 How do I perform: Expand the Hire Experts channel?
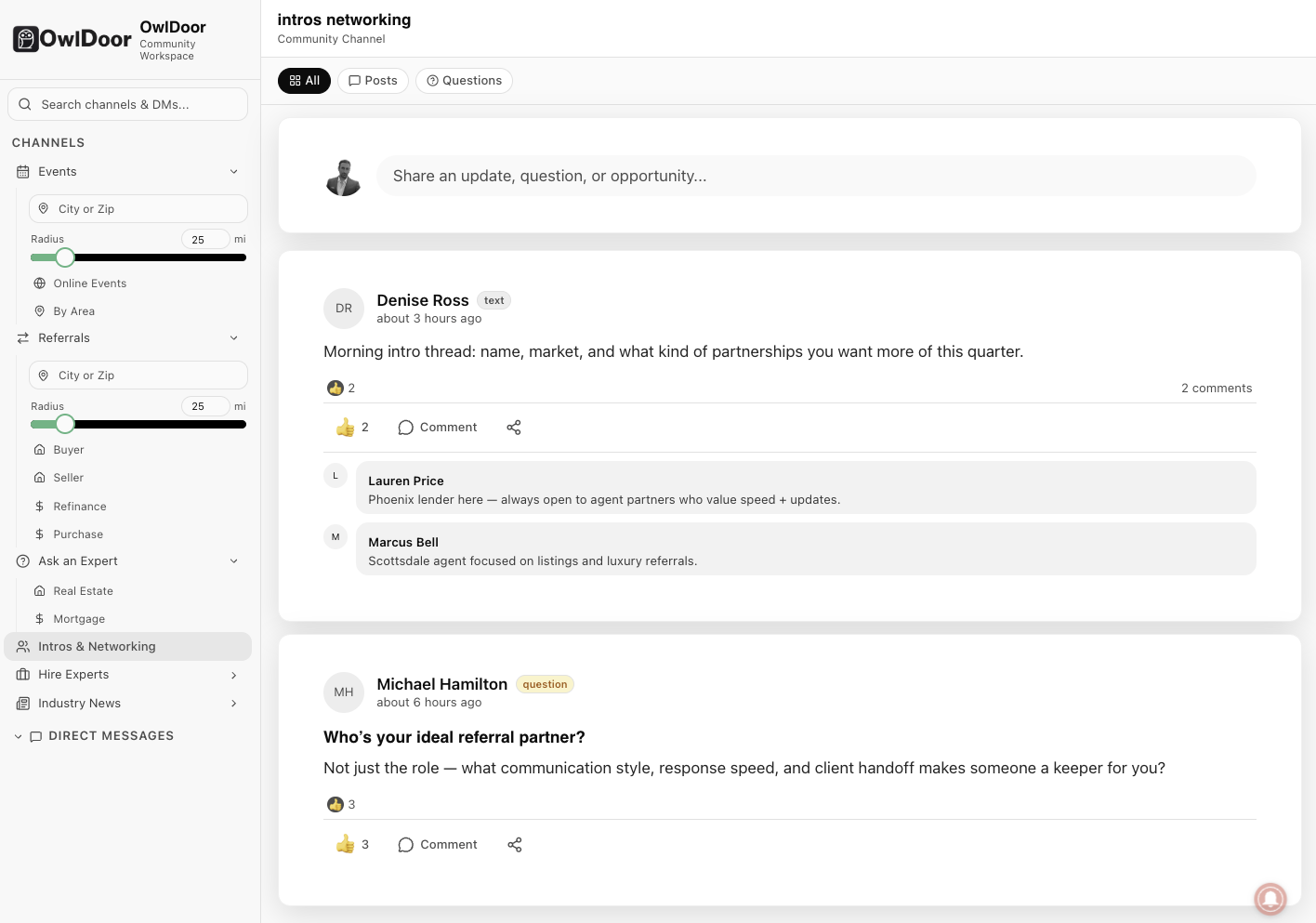(234, 676)
